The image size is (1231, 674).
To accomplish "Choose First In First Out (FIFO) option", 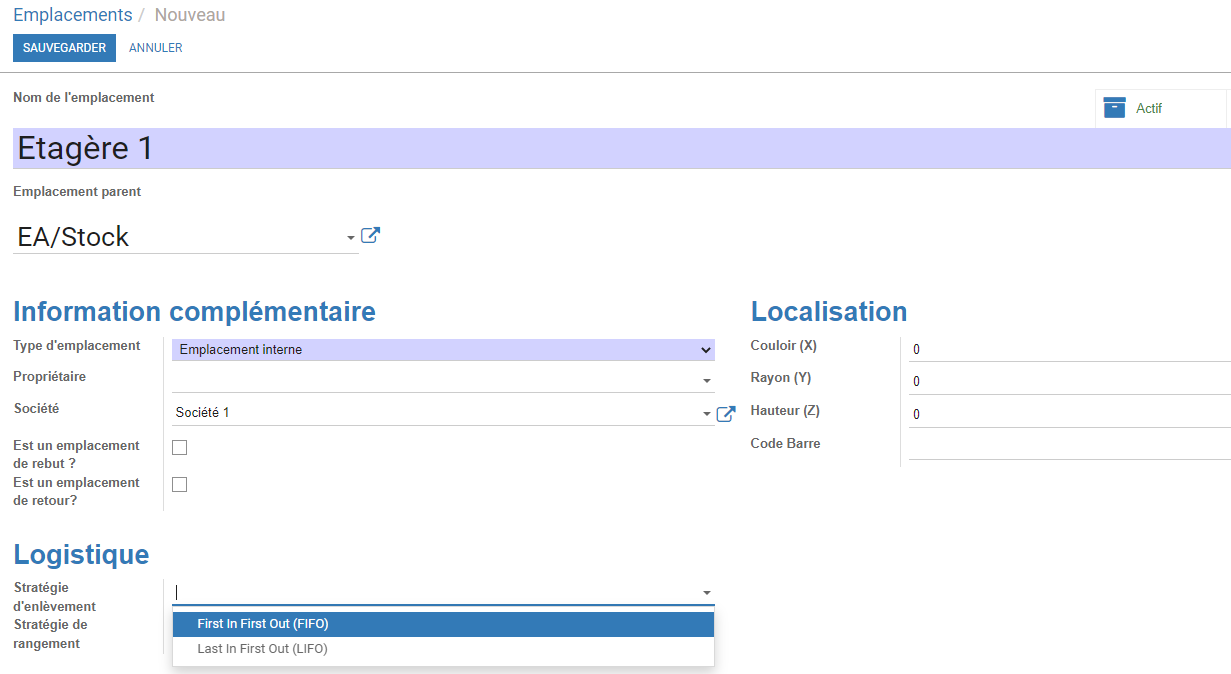I will (x=444, y=624).
